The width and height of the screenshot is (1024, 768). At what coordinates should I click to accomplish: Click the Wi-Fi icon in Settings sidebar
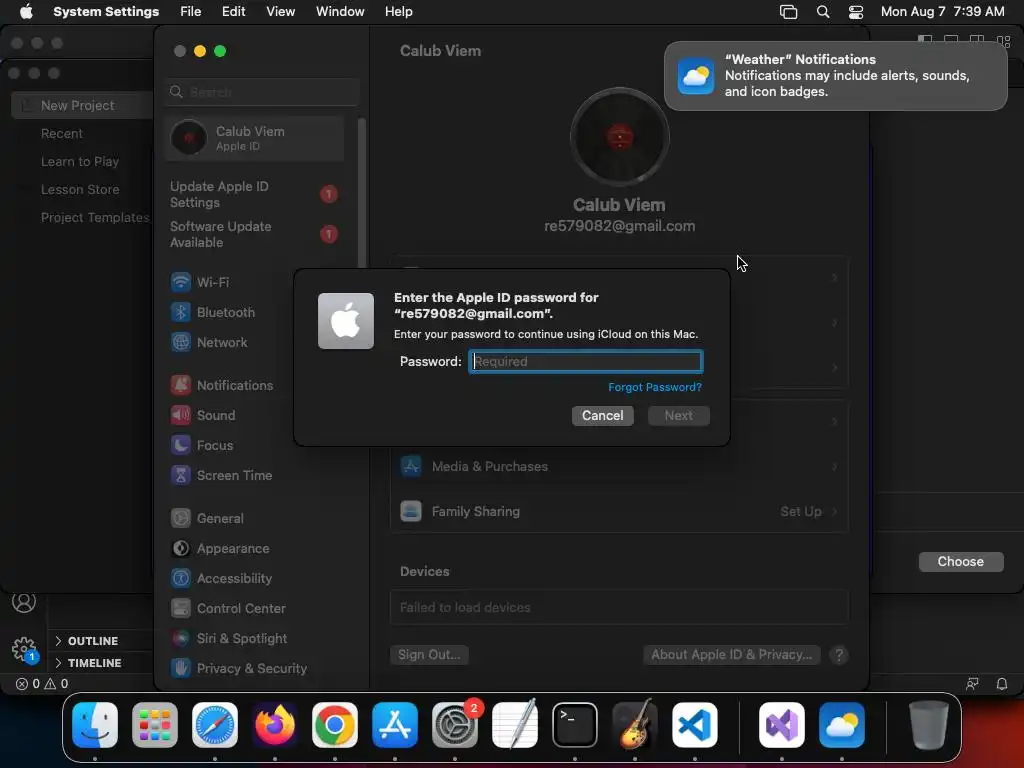(x=181, y=282)
